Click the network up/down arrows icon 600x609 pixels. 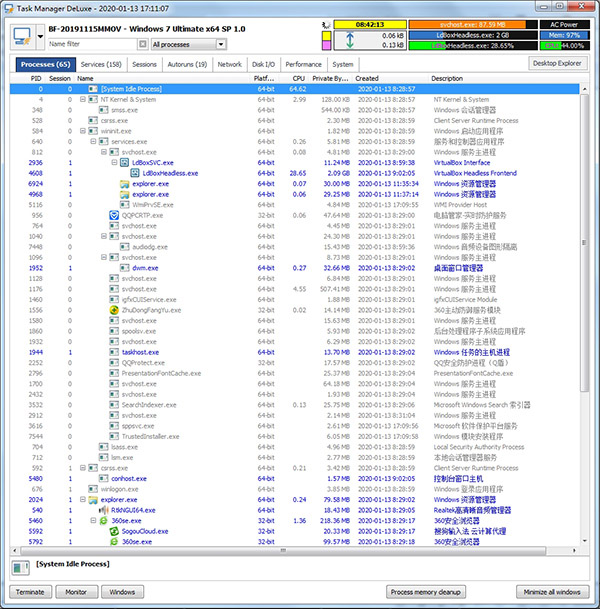coord(350,40)
